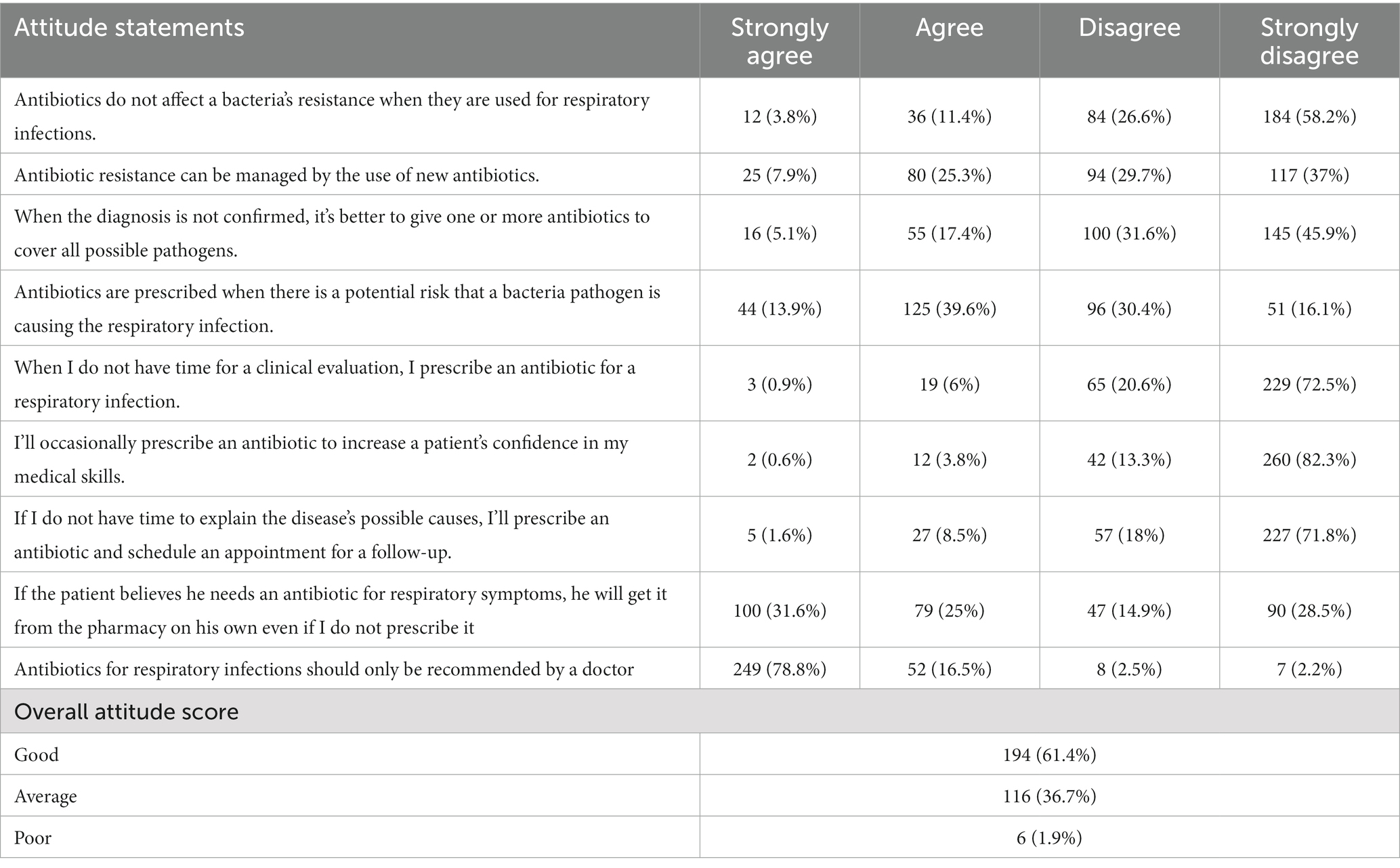This screenshot has height=868, width=1400.
Task: Click the cell showing 47 (14.9%)
Action: (x=1129, y=611)
